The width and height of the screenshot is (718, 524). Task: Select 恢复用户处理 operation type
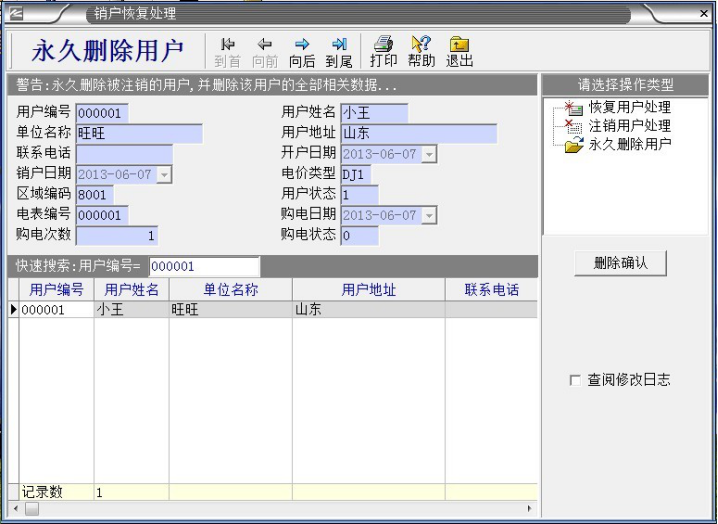tap(628, 107)
